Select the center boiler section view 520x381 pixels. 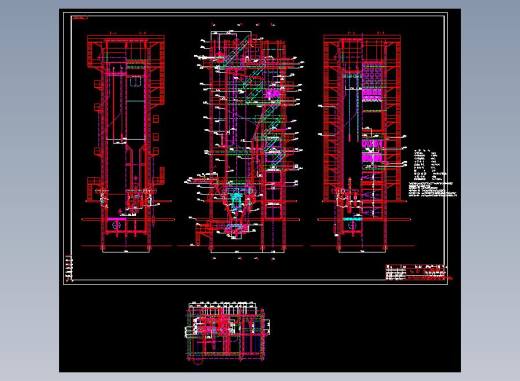click(x=243, y=142)
